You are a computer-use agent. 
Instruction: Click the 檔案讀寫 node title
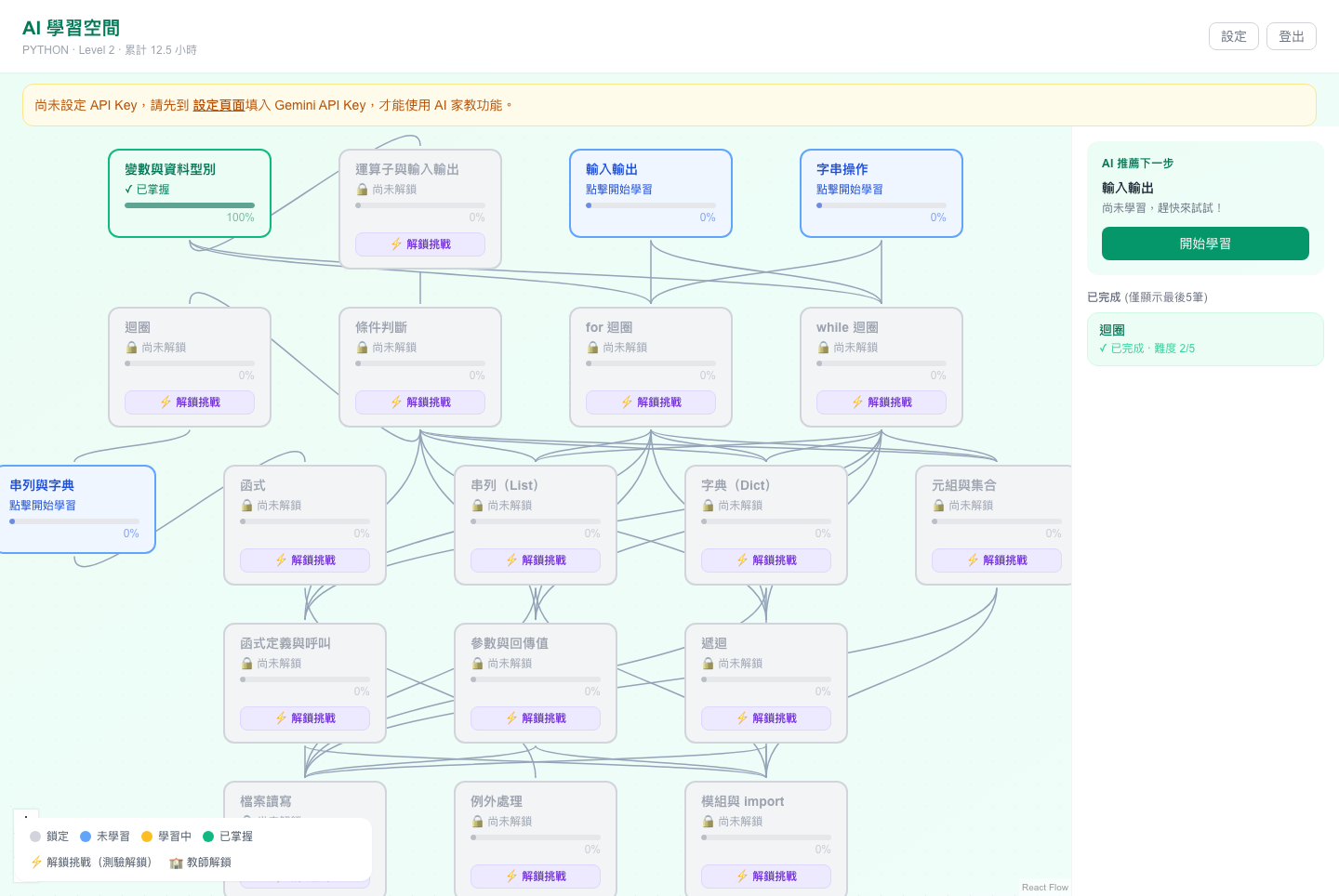point(266,801)
